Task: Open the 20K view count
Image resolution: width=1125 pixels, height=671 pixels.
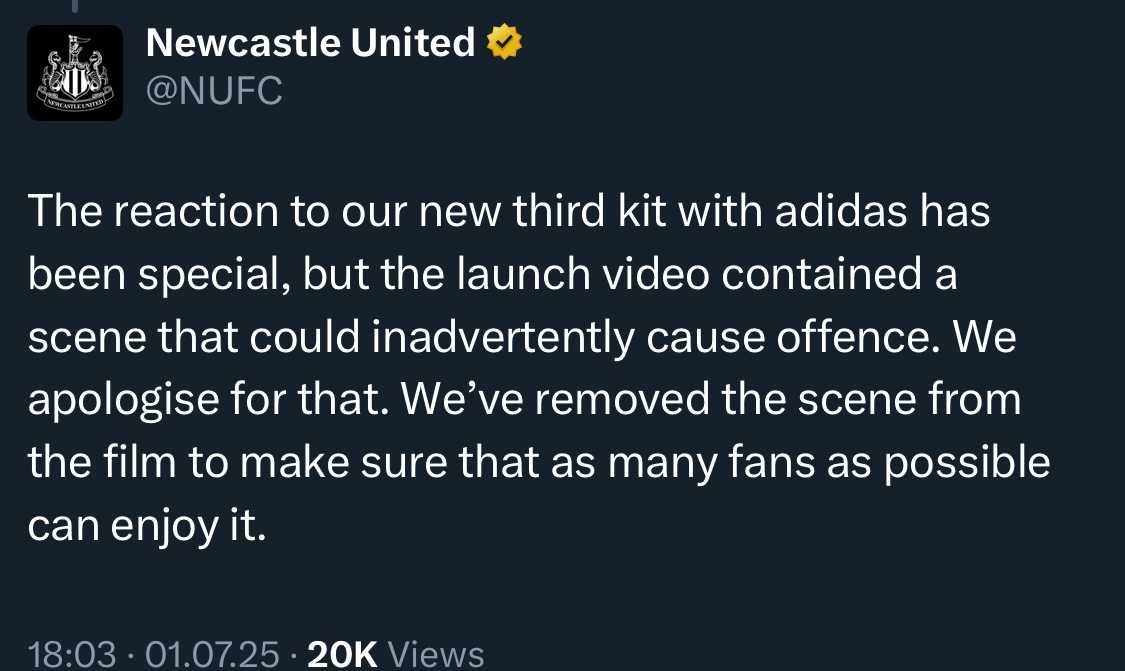Action: (342, 654)
